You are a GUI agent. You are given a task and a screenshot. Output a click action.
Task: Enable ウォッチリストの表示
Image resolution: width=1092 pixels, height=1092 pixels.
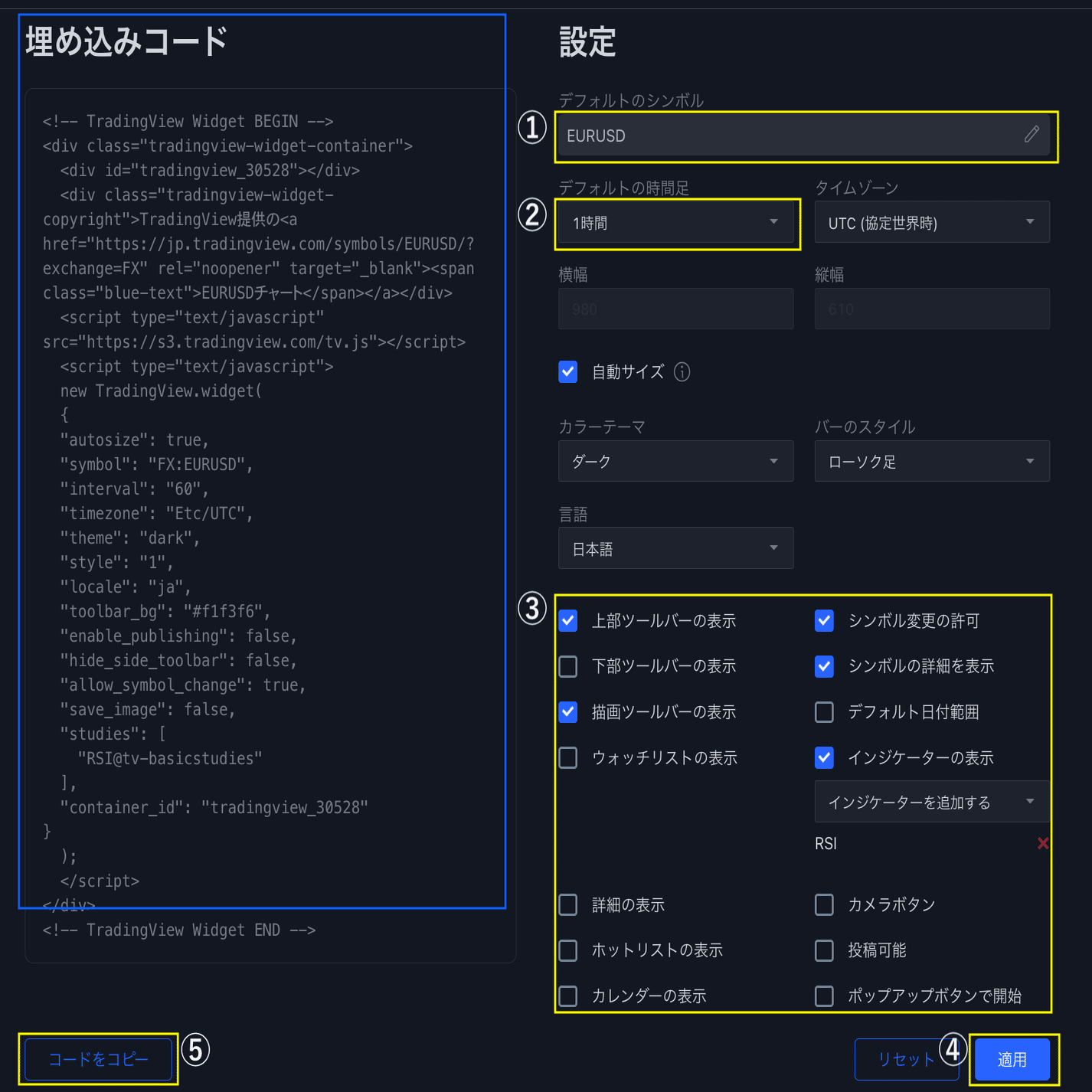coord(567,757)
